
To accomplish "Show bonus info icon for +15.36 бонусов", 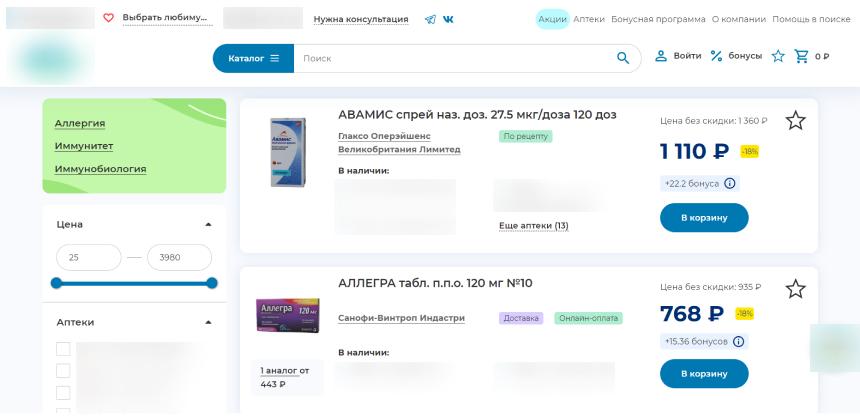I will 737,341.
